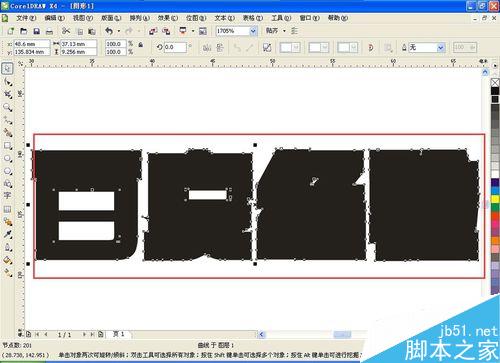Click the vertical mirror button

coord(220,48)
